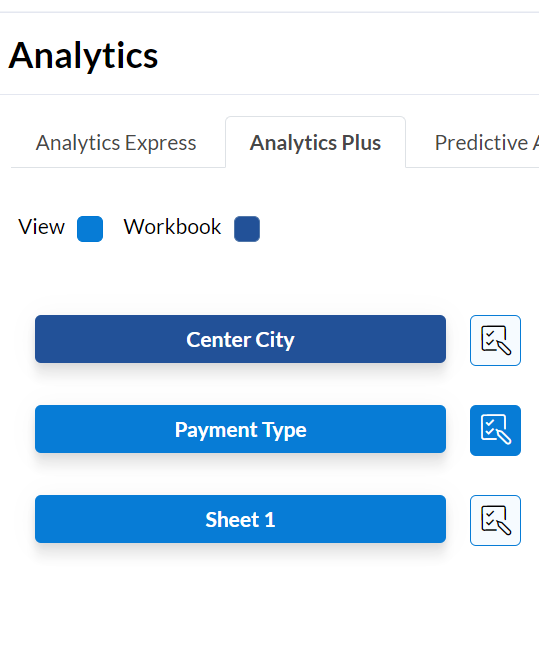Click the light blue Sheet 1 bar
539x647 pixels.
240,519
